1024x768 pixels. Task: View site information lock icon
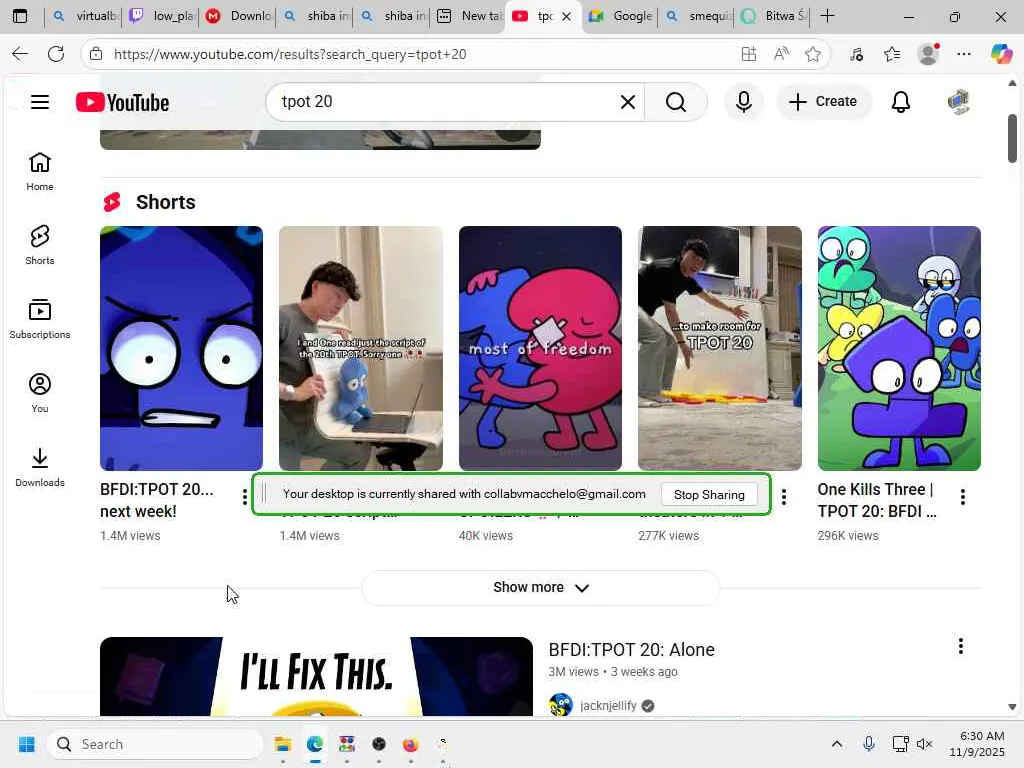pyautogui.click(x=96, y=54)
